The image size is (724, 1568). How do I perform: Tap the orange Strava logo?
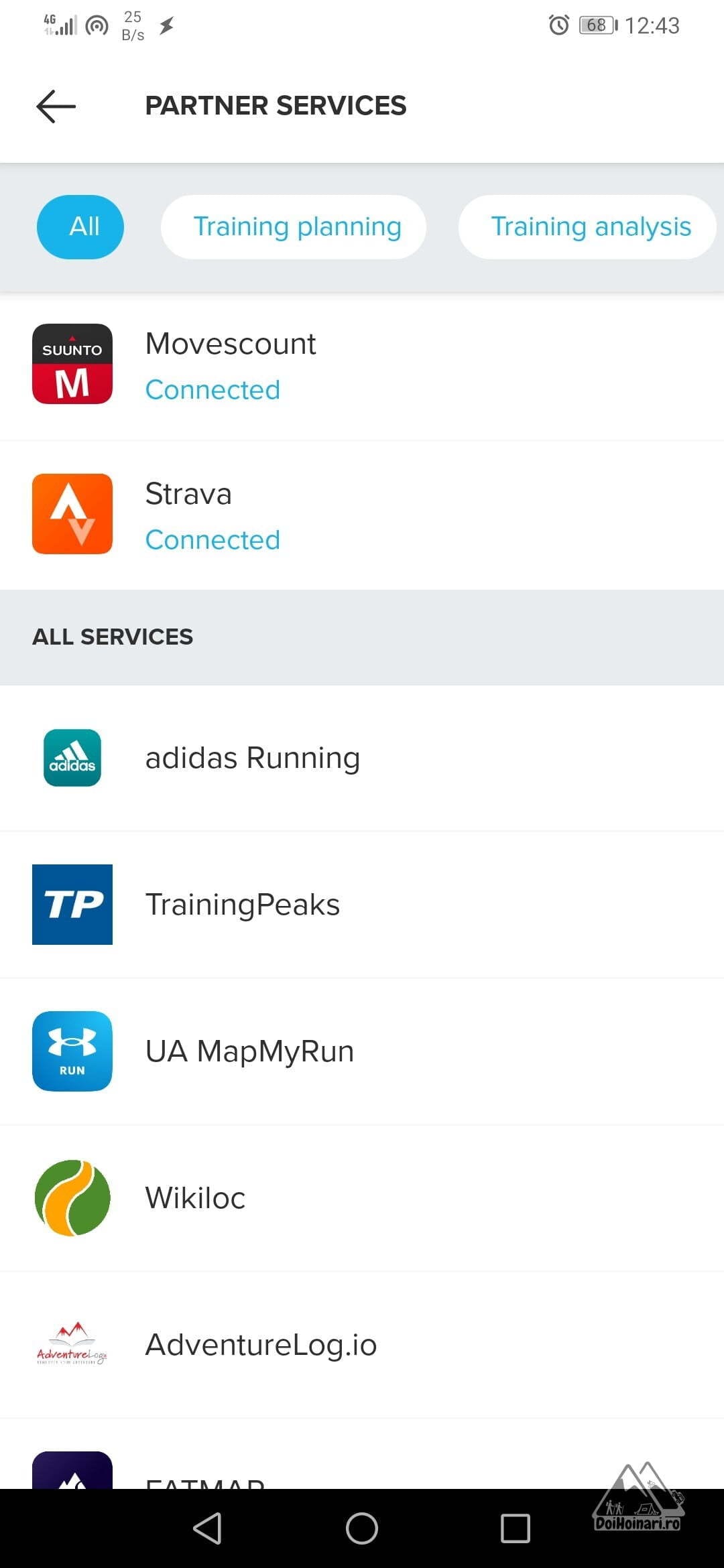click(72, 514)
